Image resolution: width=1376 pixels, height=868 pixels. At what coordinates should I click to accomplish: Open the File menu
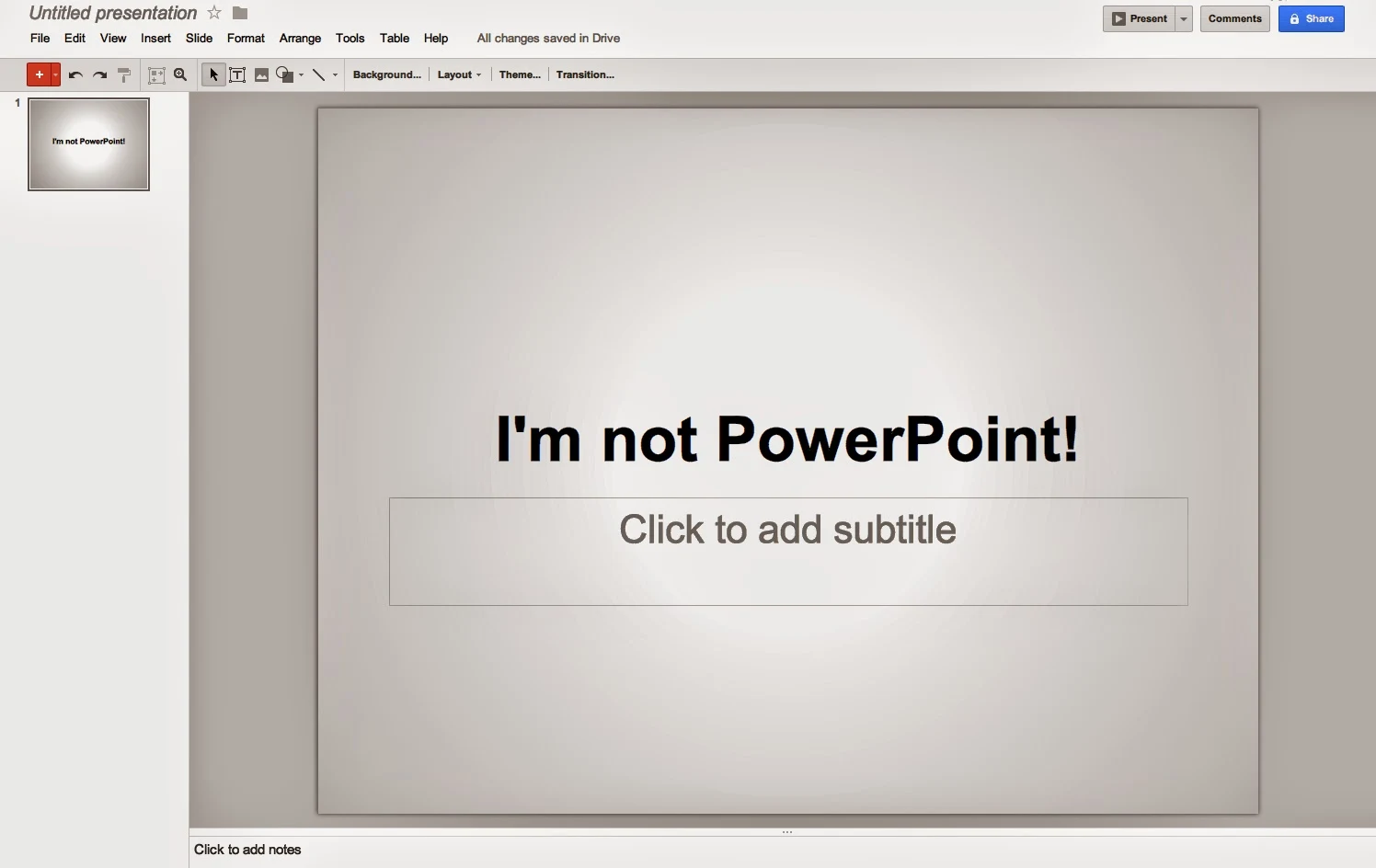[x=40, y=39]
